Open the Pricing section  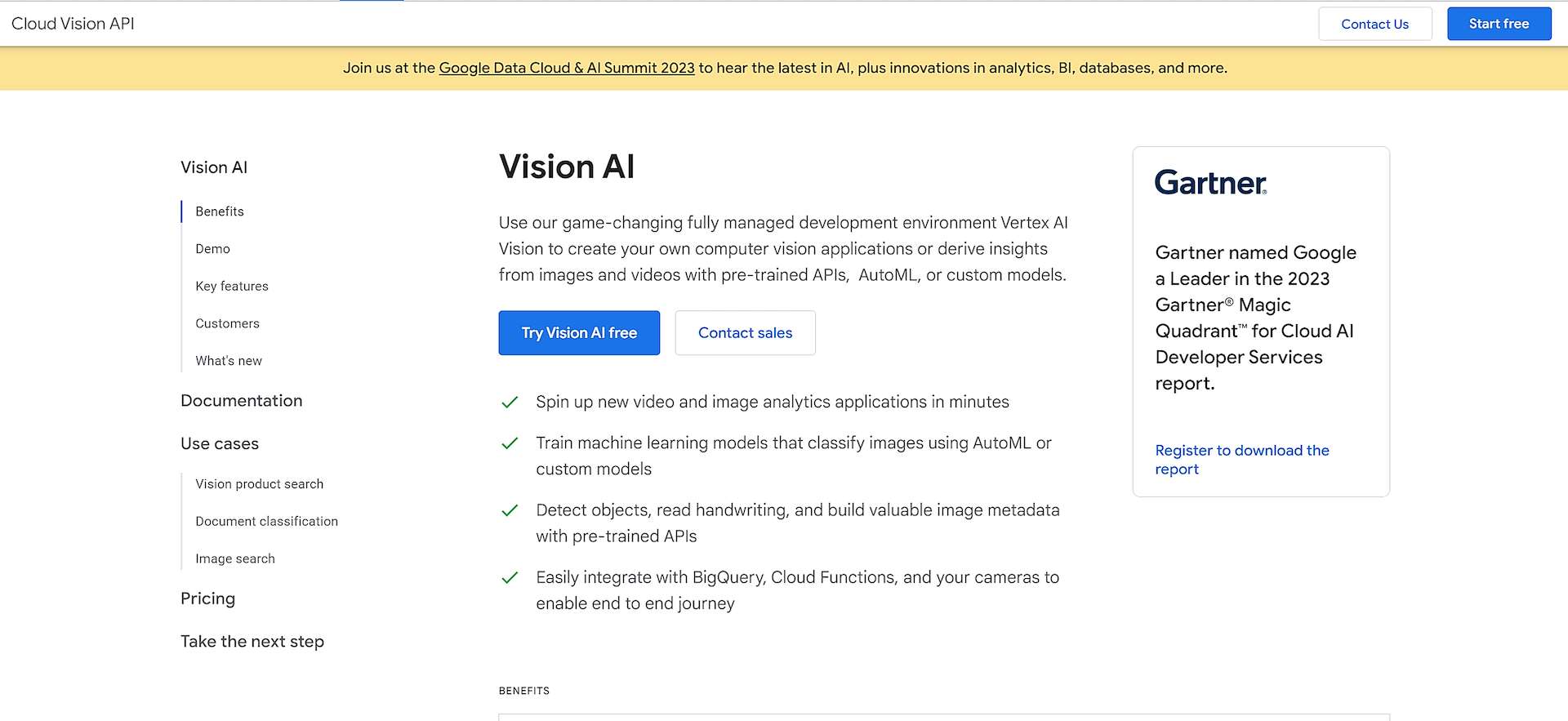(x=207, y=599)
